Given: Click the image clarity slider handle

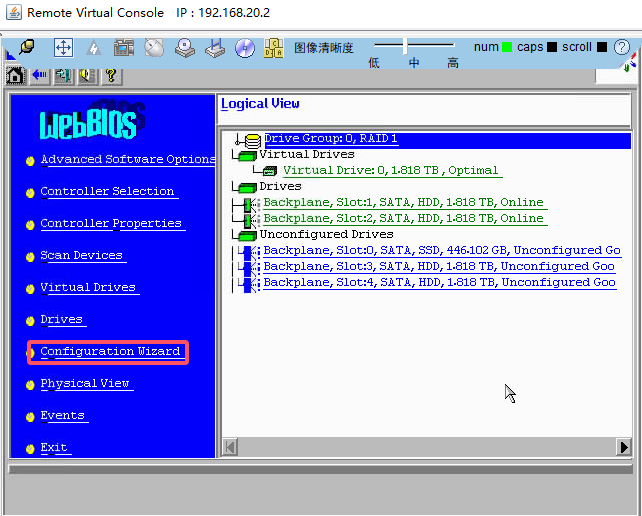Looking at the screenshot, I should (405, 46).
